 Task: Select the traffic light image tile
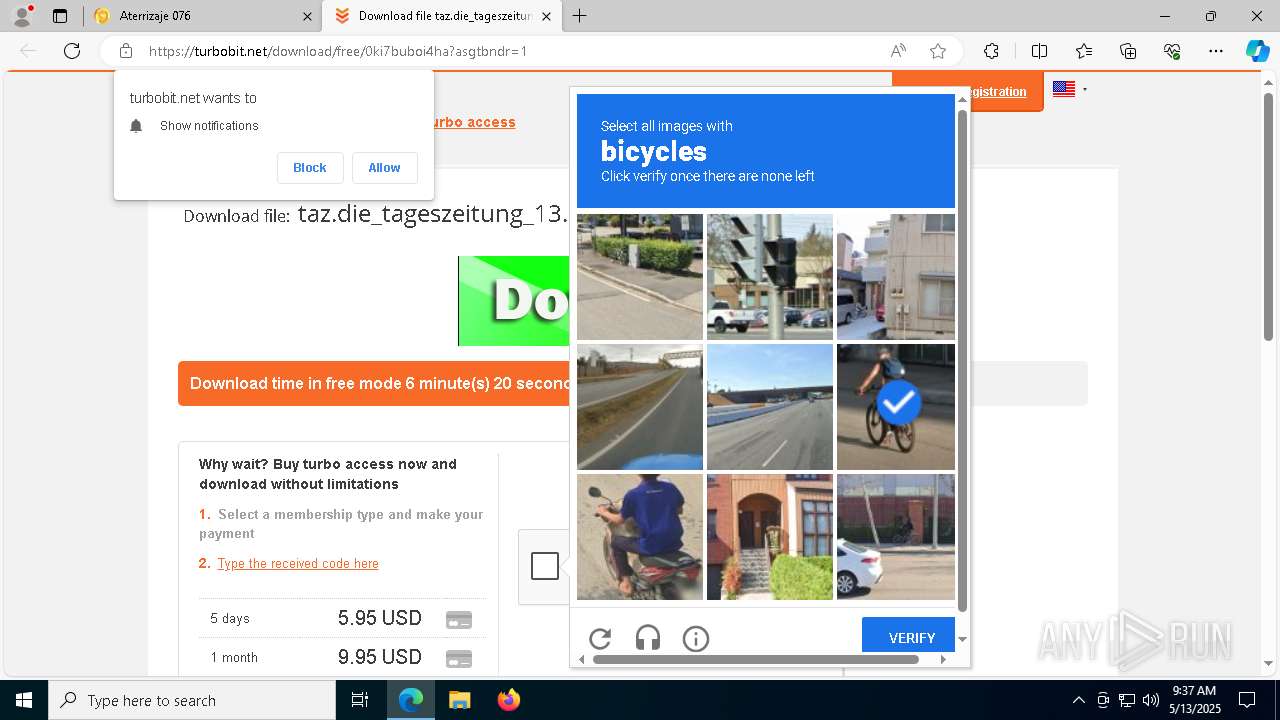(770, 277)
